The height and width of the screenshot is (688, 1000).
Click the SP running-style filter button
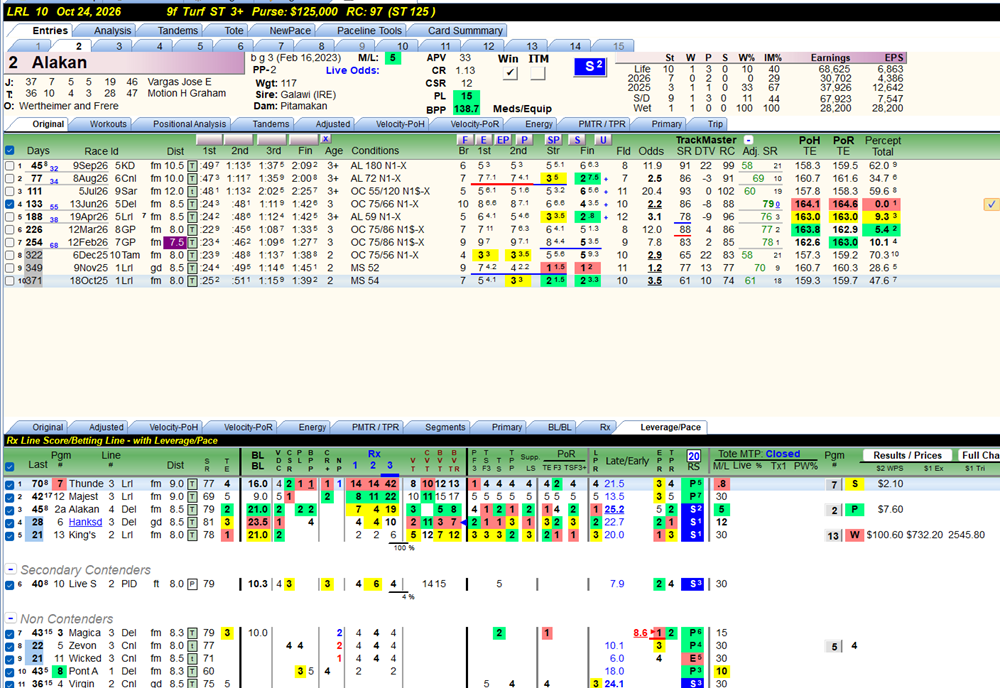tap(553, 140)
